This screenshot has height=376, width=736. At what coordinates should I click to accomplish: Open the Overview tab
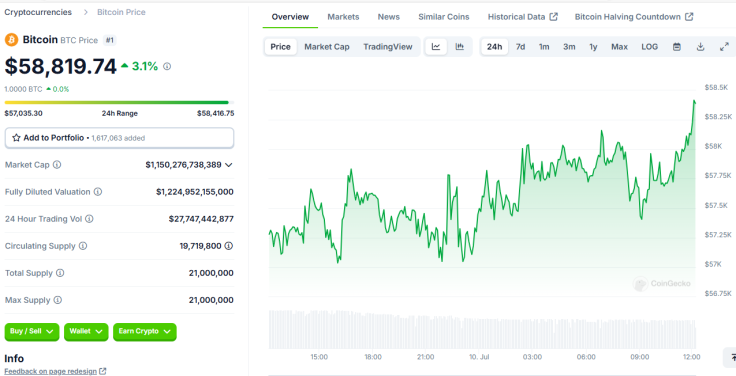click(290, 17)
